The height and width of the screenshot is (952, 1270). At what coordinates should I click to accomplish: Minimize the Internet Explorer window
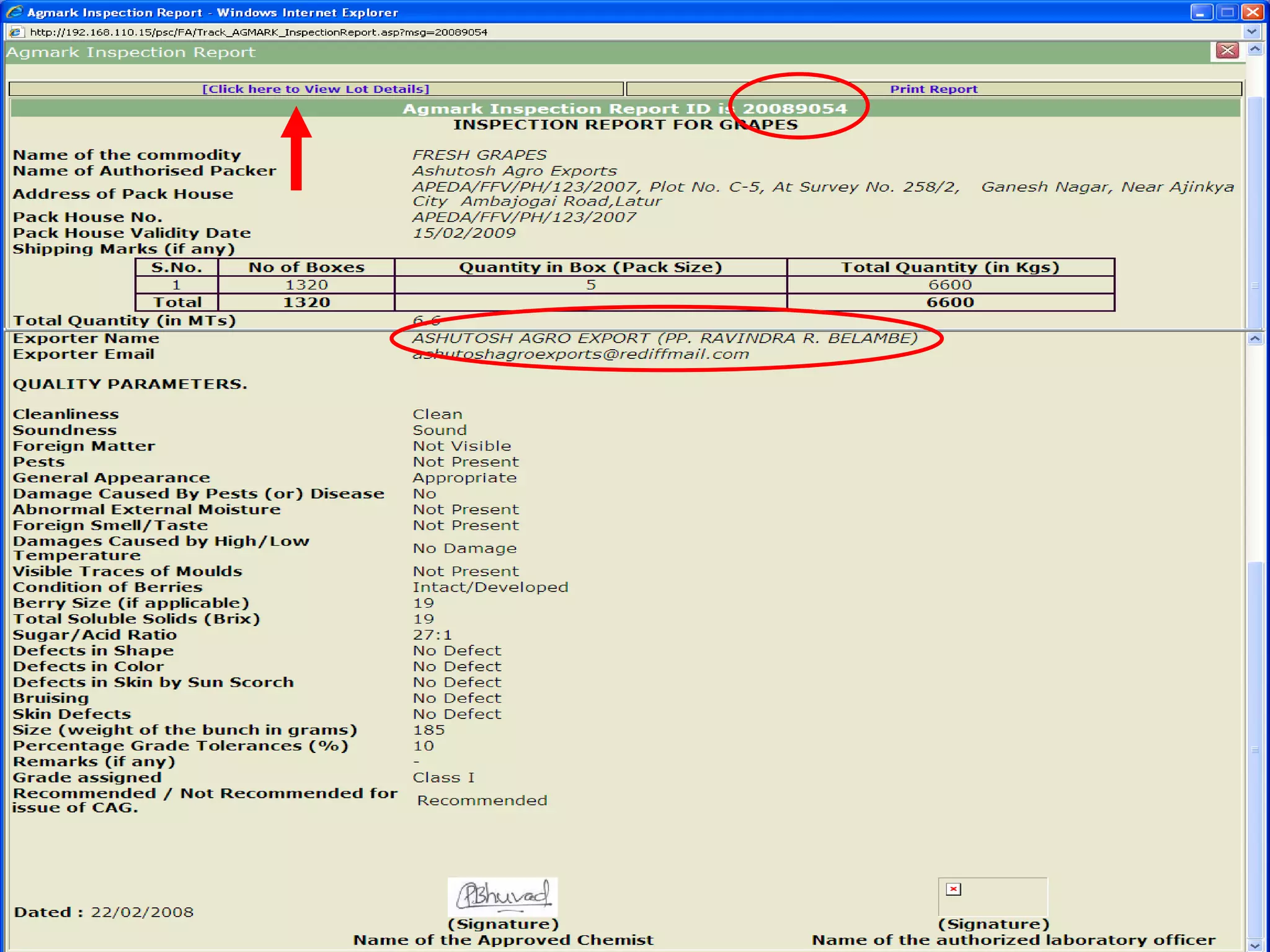1201,12
